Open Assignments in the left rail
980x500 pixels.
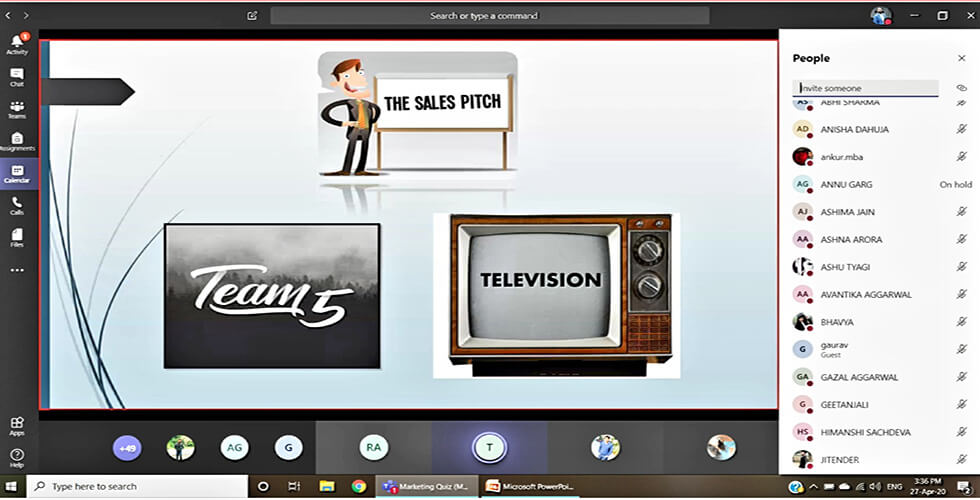tap(16, 141)
